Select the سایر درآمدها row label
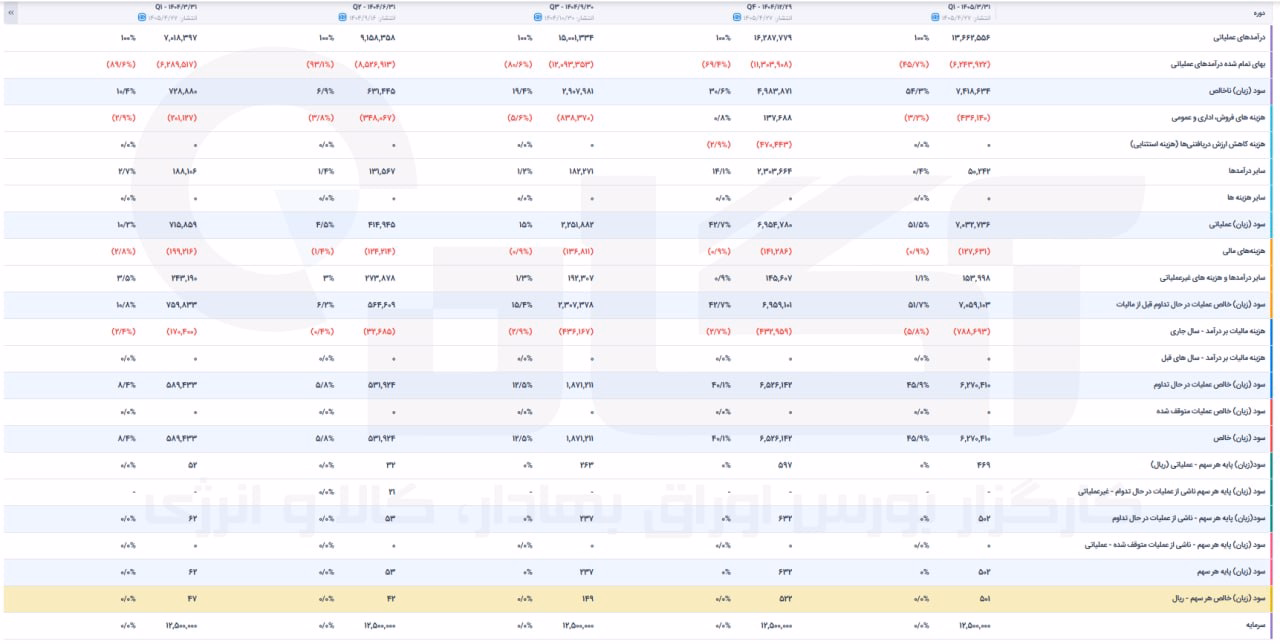Viewport: 1280px width, 644px height. point(1248,171)
